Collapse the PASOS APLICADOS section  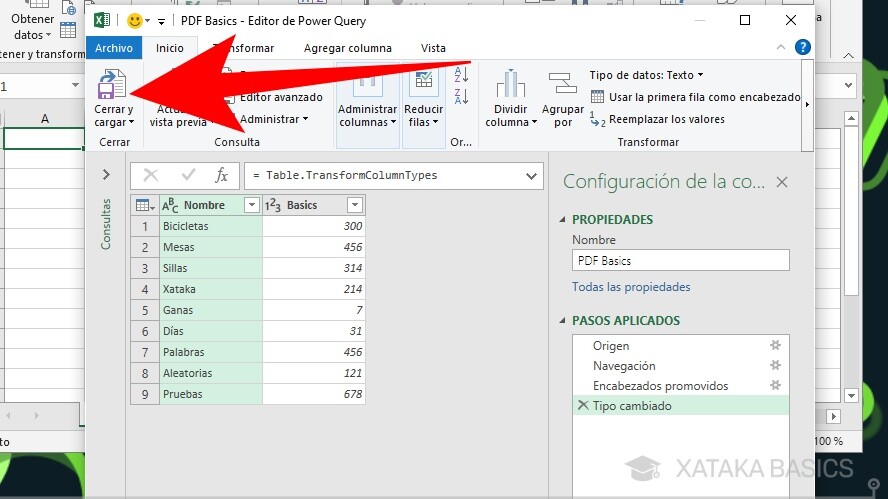[x=562, y=321]
